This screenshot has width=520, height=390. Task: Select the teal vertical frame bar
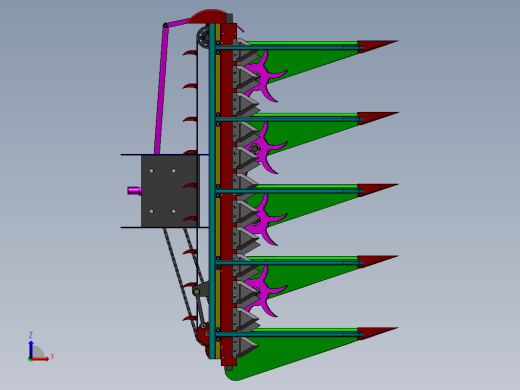tap(212, 191)
